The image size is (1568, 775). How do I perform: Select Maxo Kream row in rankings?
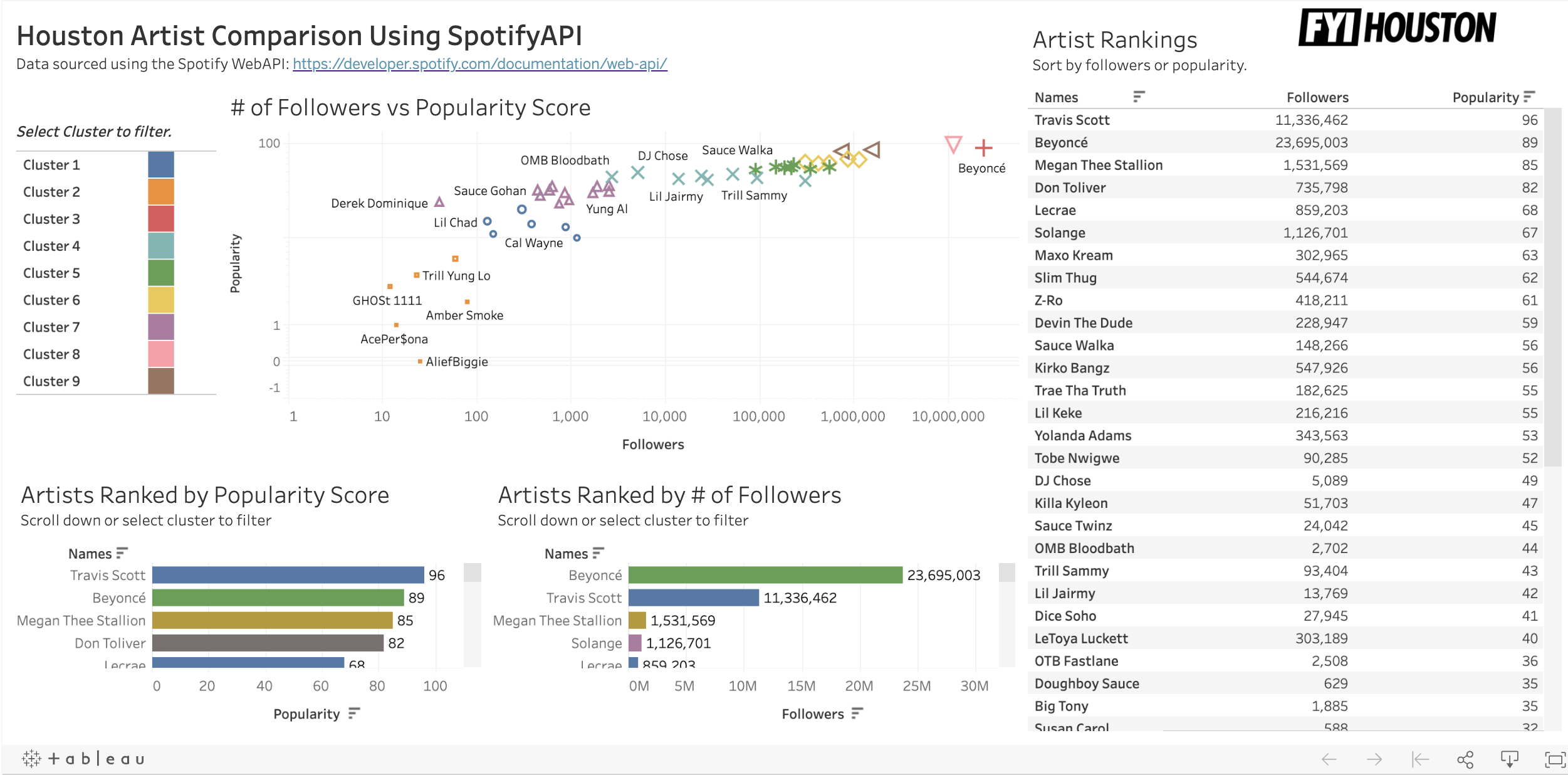click(x=1285, y=255)
